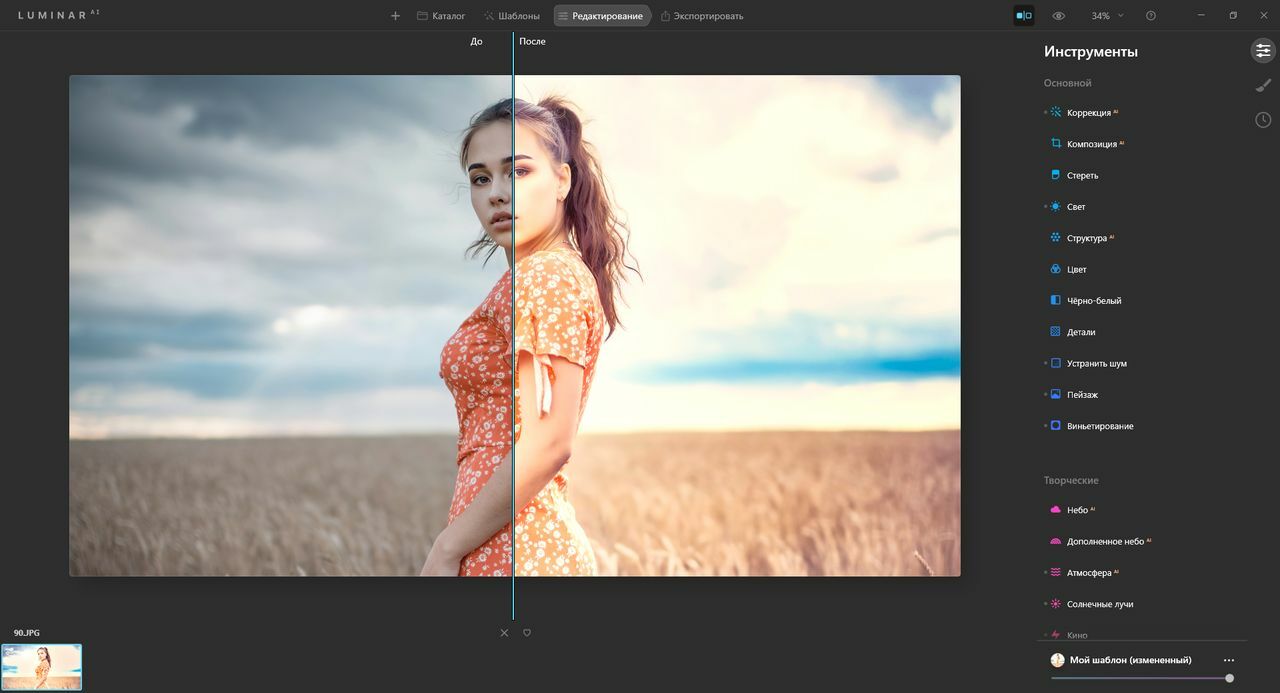This screenshot has width=1280, height=693.
Task: Select the Композиция crop tool
Action: click(x=1091, y=144)
